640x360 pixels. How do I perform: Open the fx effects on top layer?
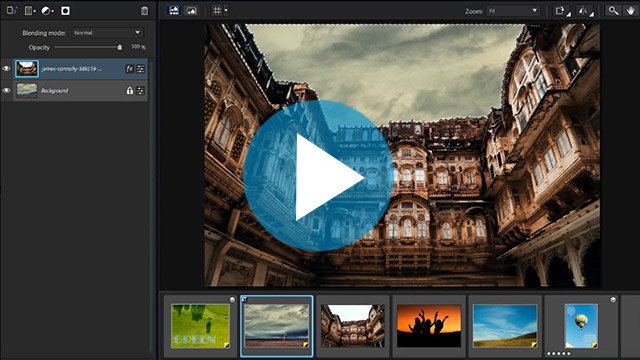point(129,69)
